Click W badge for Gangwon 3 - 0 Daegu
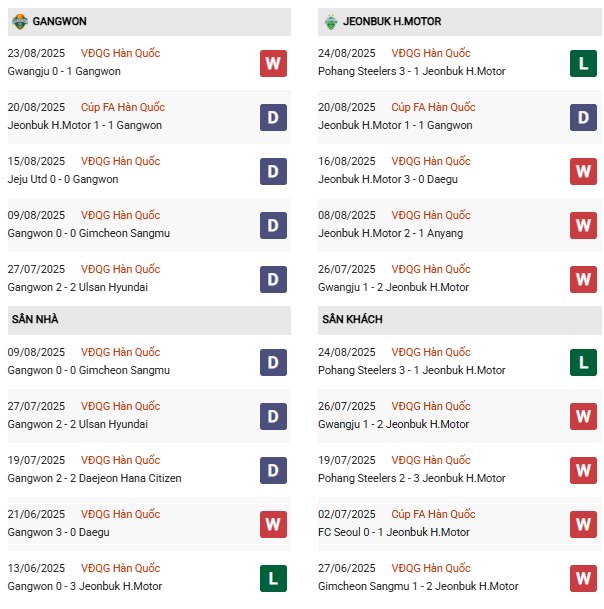The height and width of the screenshot is (609, 604). [x=273, y=524]
